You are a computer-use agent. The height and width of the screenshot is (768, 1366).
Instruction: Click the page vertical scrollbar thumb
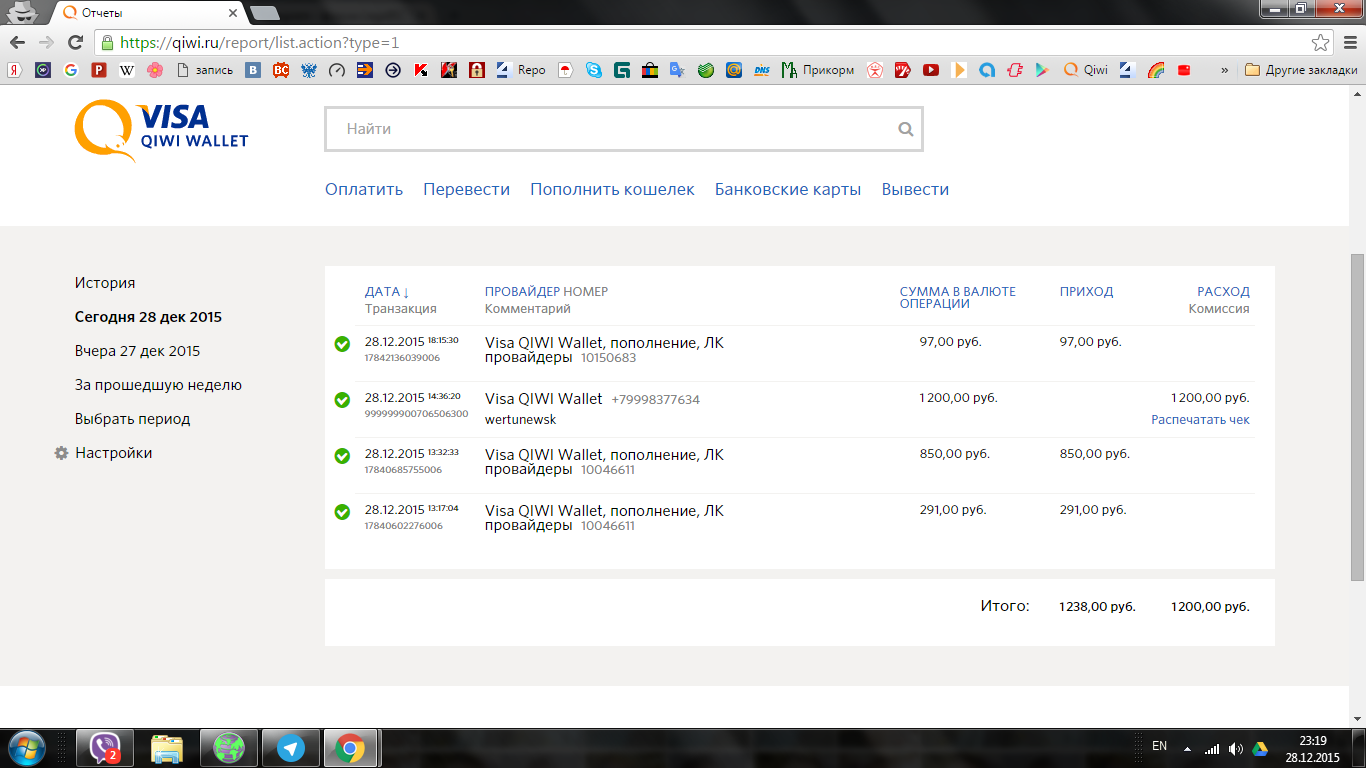pos(1357,416)
